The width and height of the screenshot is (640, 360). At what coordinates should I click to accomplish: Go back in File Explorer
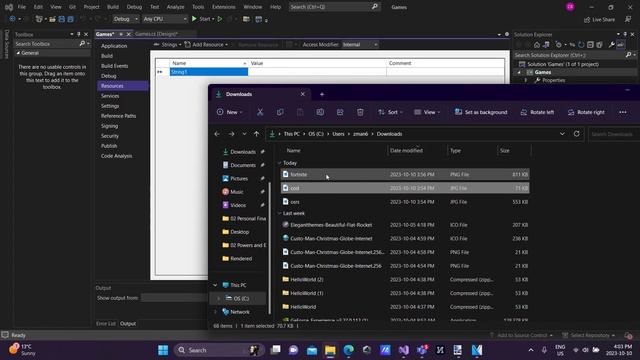pos(217,134)
